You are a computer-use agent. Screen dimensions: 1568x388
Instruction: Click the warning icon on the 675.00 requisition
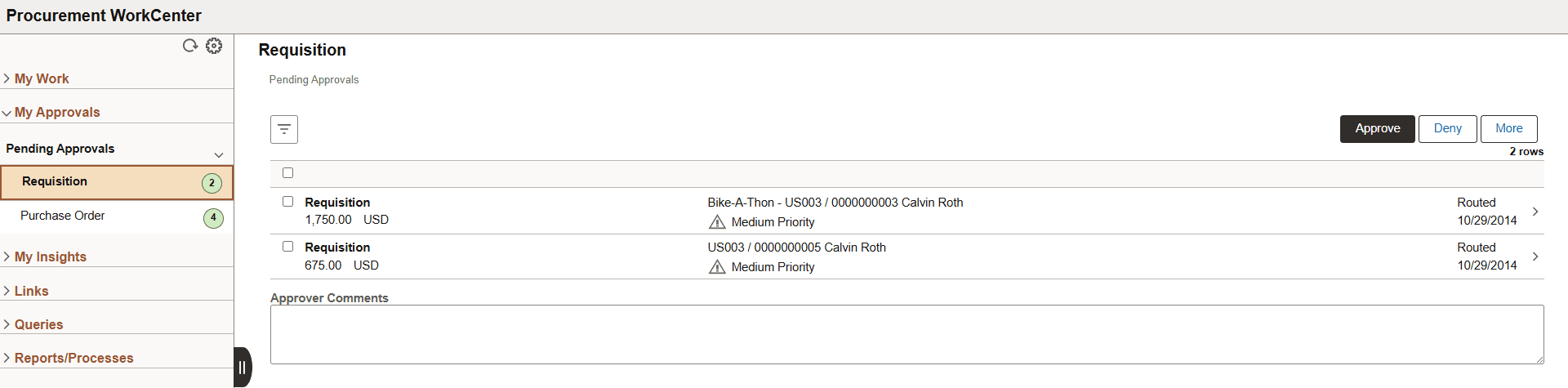coord(717,267)
